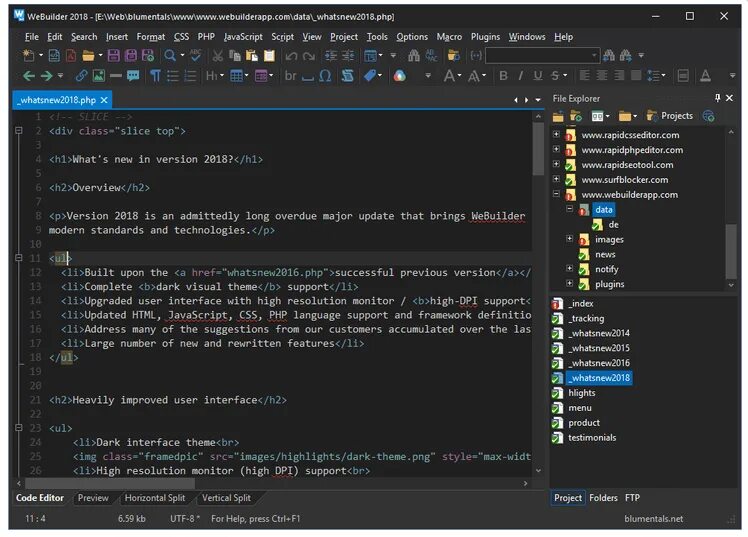Toggle Italic formatting
Image resolution: width=748 pixels, height=537 pixels.
[x=520, y=76]
